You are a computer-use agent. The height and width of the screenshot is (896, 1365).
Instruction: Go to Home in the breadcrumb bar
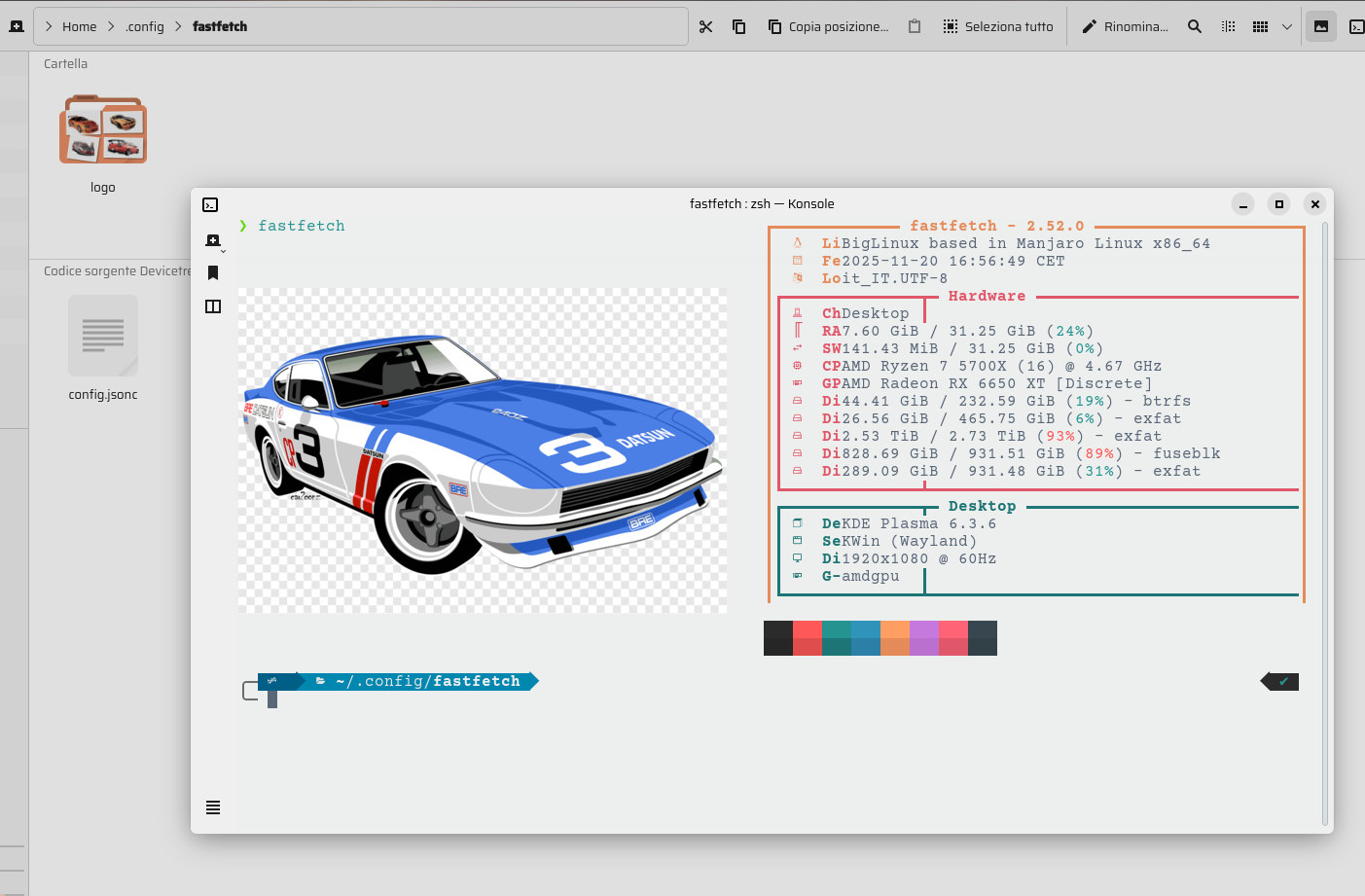point(79,27)
